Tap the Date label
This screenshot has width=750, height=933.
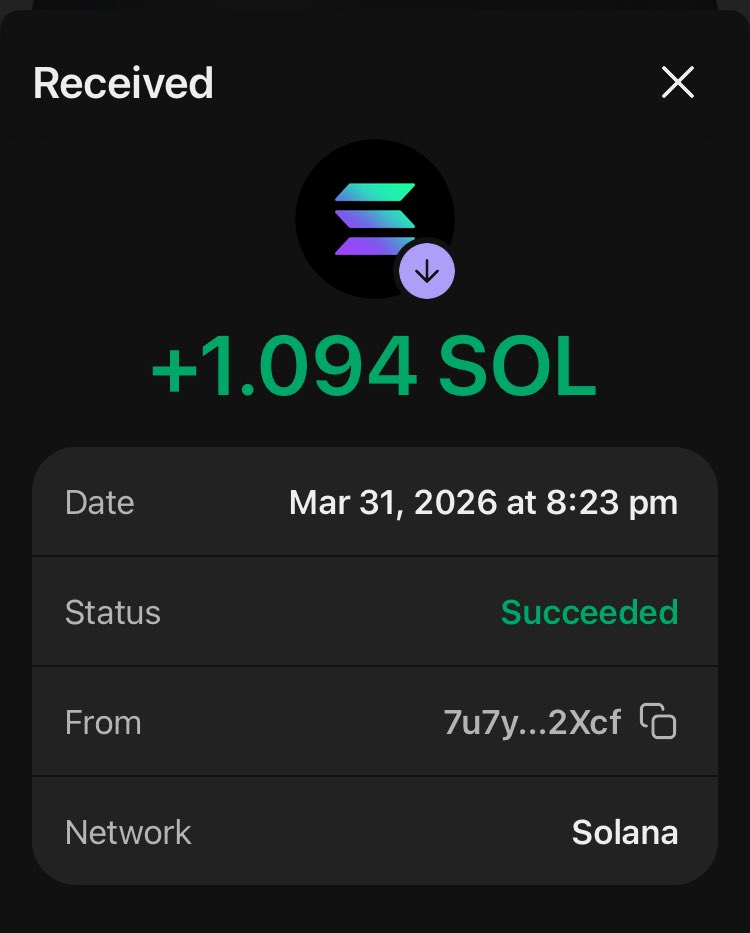(x=99, y=503)
